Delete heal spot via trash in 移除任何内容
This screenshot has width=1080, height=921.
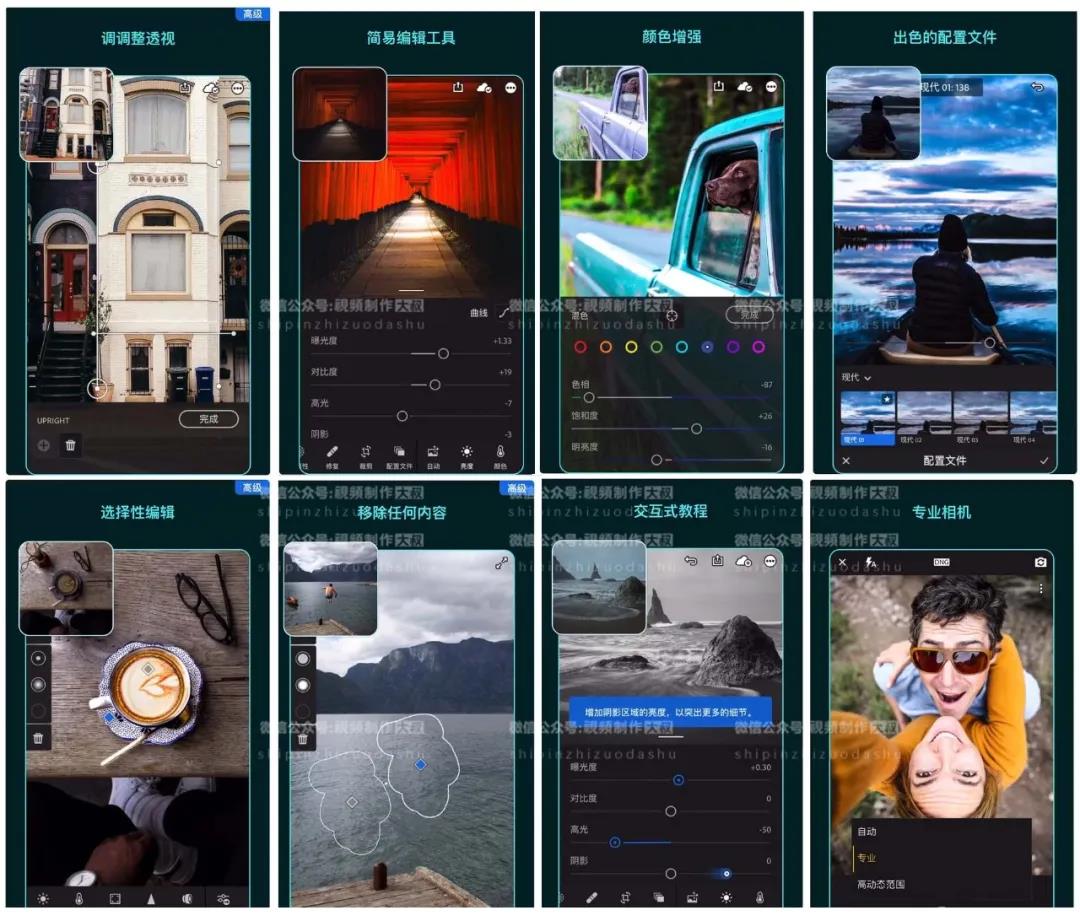pyautogui.click(x=302, y=739)
